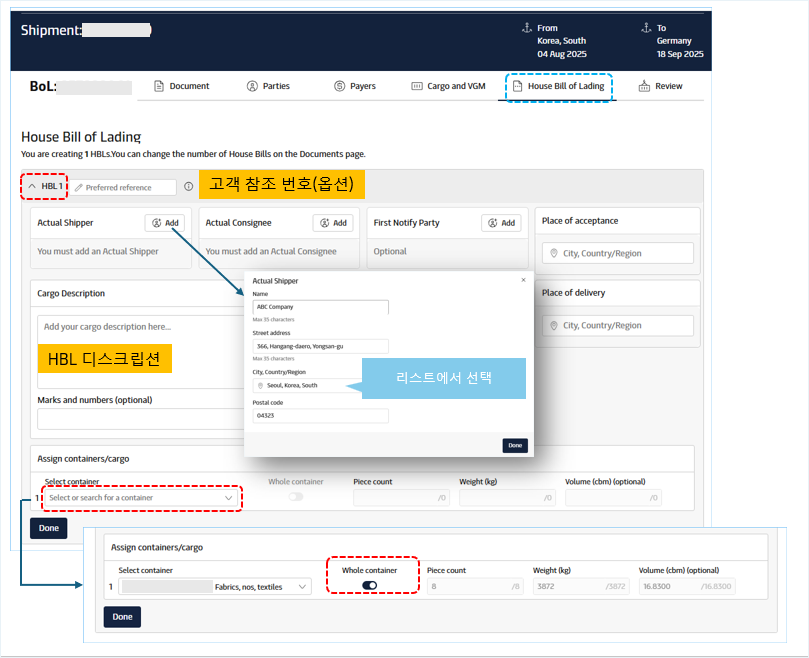Screen dimensions: 809x658
Task: Click location pin in Place of acceptance
Action: 553,253
